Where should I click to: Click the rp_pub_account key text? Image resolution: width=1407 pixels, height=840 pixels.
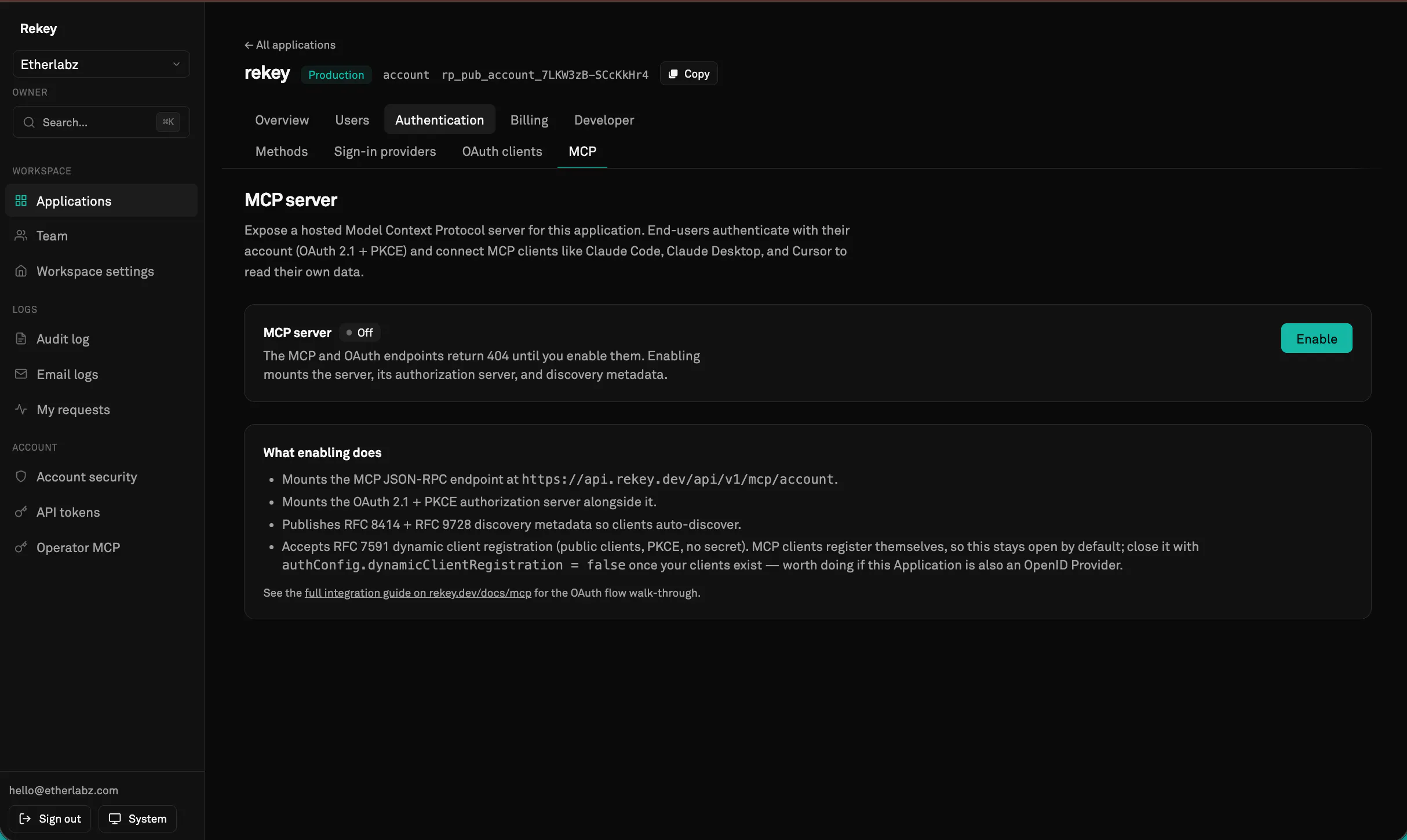pyautogui.click(x=545, y=75)
